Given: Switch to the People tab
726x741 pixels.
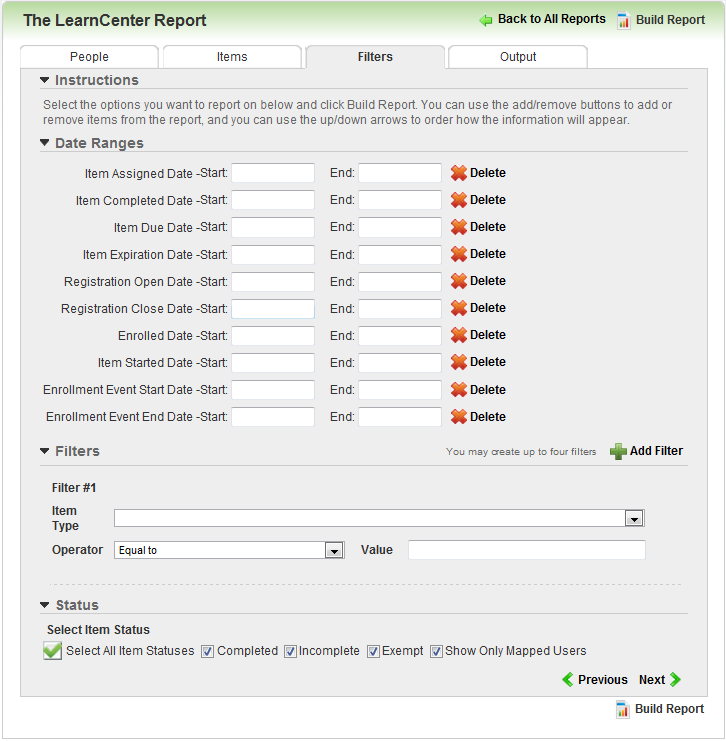Looking at the screenshot, I should point(89,57).
